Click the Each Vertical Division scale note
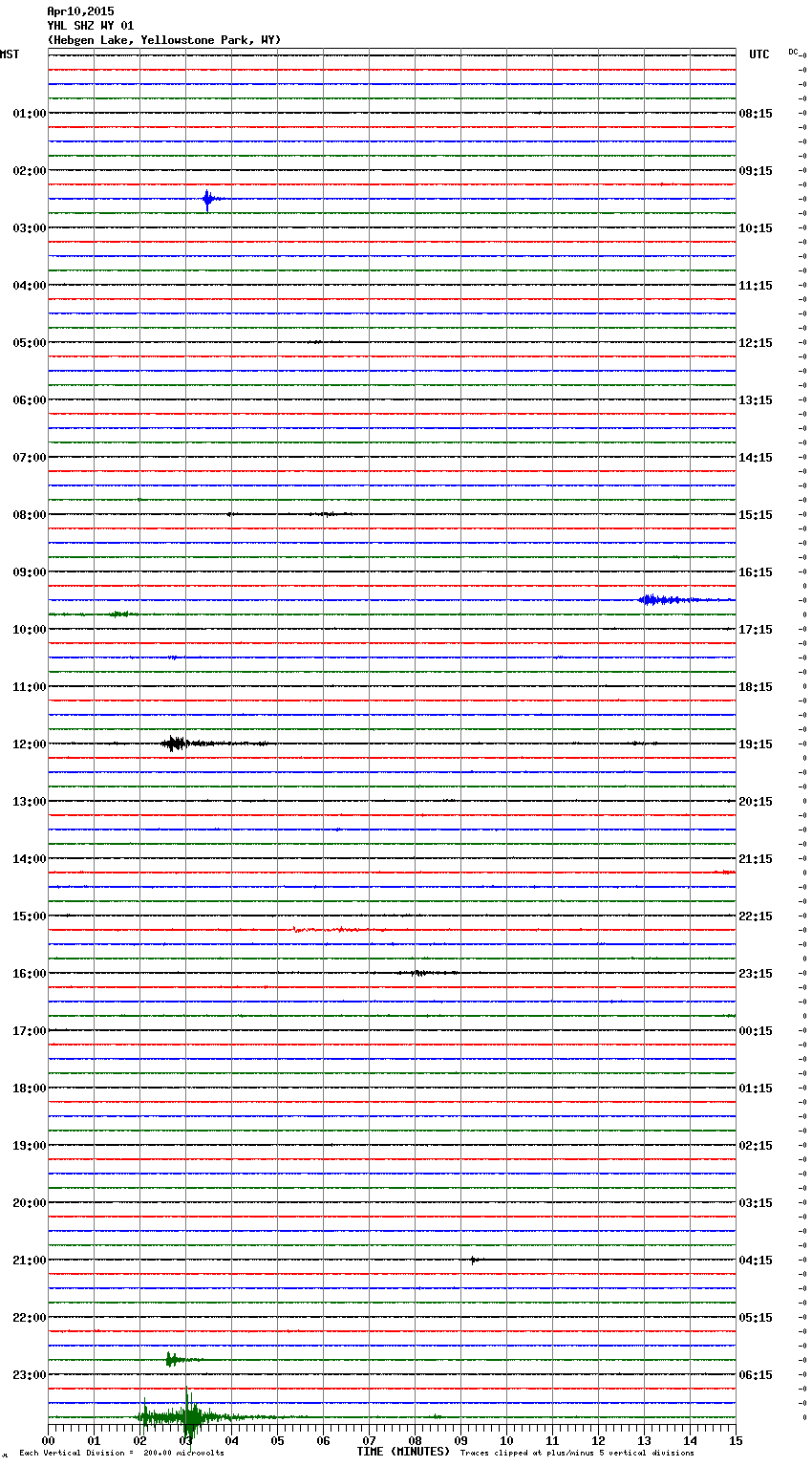This screenshot has height=1466, width=812. coord(121,1454)
